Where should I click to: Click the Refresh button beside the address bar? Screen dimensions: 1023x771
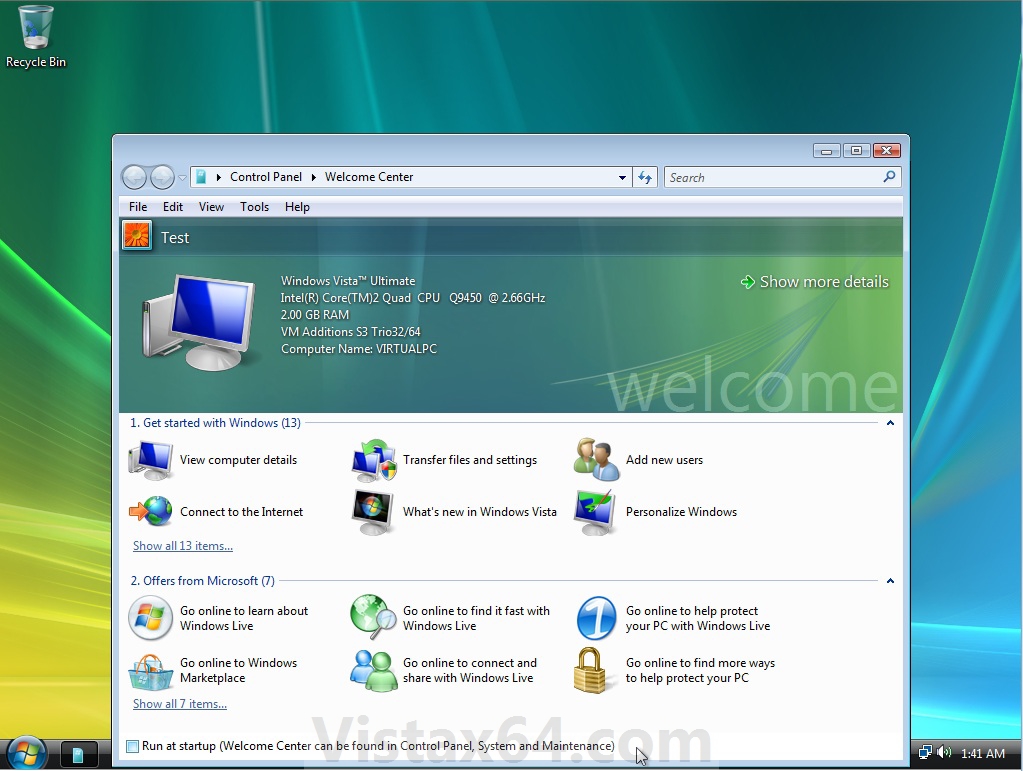pyautogui.click(x=645, y=177)
